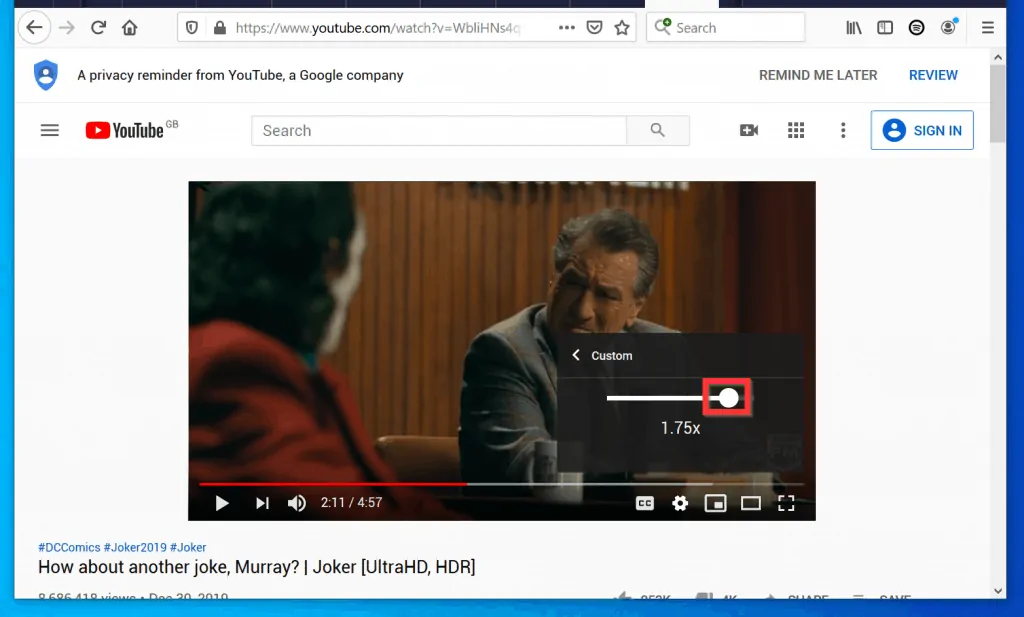1024x617 pixels.
Task: Open the YouTube apps grid
Action: tap(796, 131)
